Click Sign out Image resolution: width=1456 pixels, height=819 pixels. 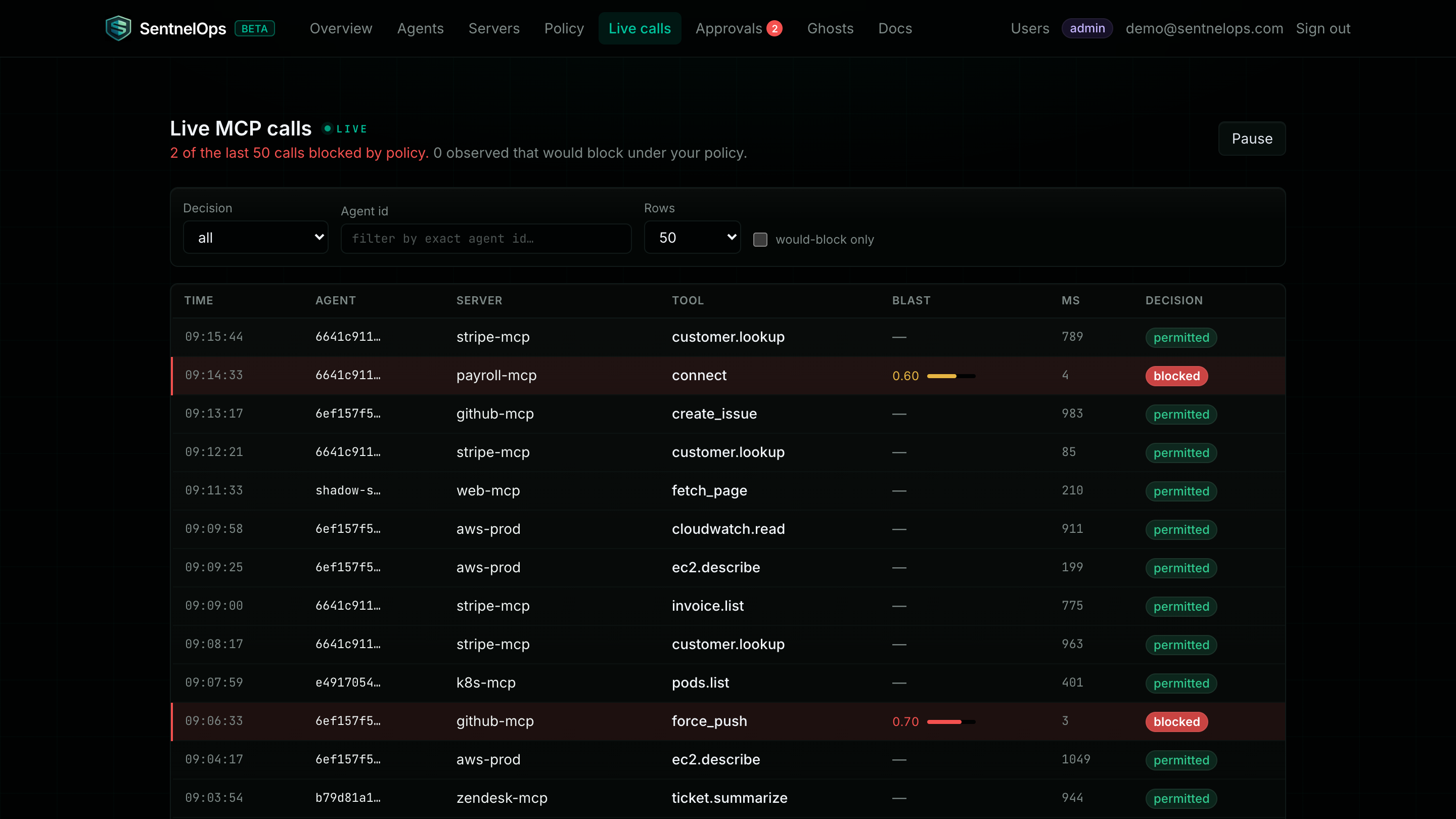click(1323, 28)
